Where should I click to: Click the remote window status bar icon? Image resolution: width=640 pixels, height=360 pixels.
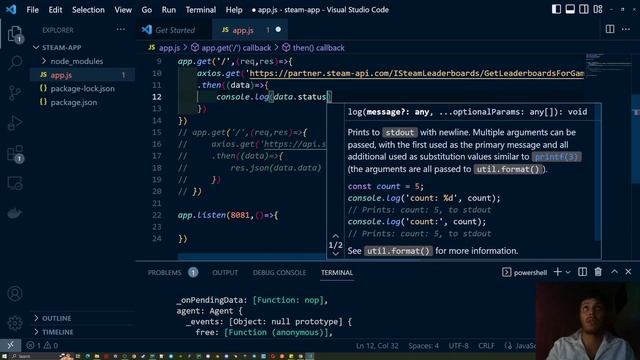tap(11, 345)
